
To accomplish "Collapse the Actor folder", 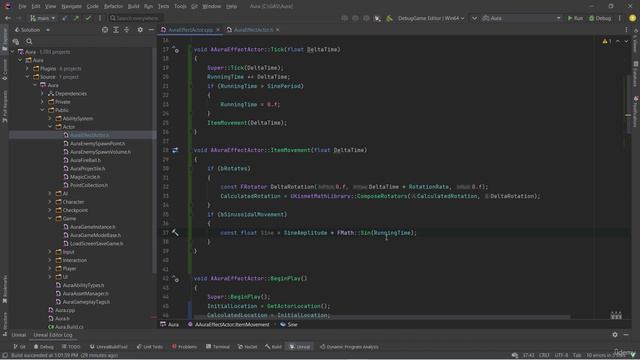I will 50,127.
